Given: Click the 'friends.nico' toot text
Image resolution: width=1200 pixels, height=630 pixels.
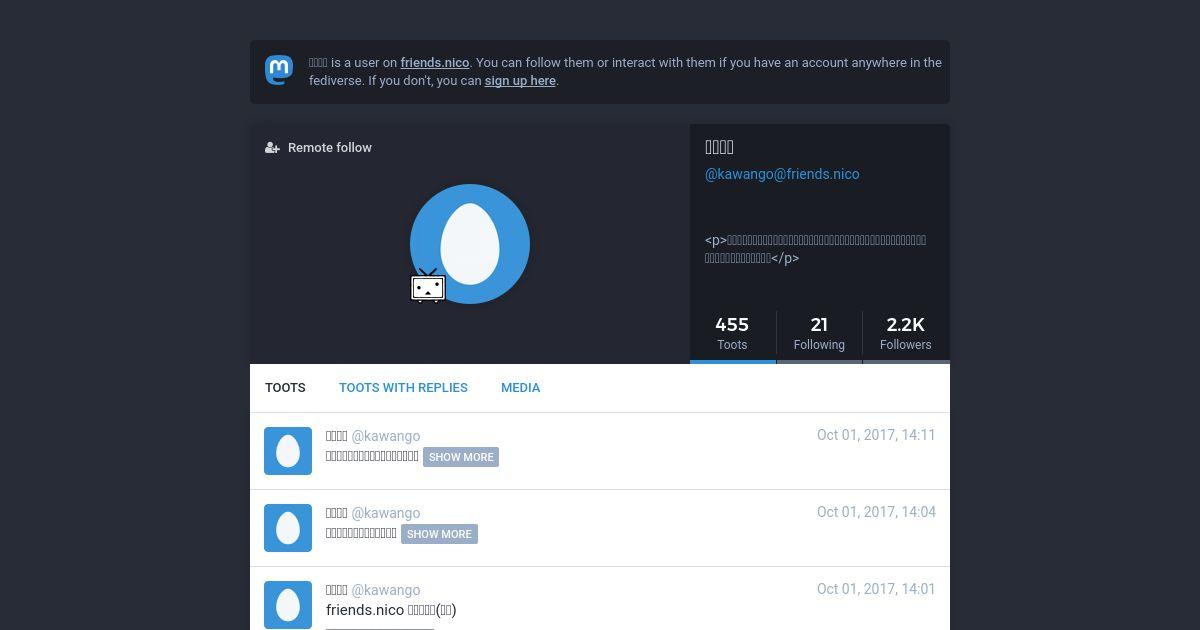Looking at the screenshot, I should click(x=391, y=610).
